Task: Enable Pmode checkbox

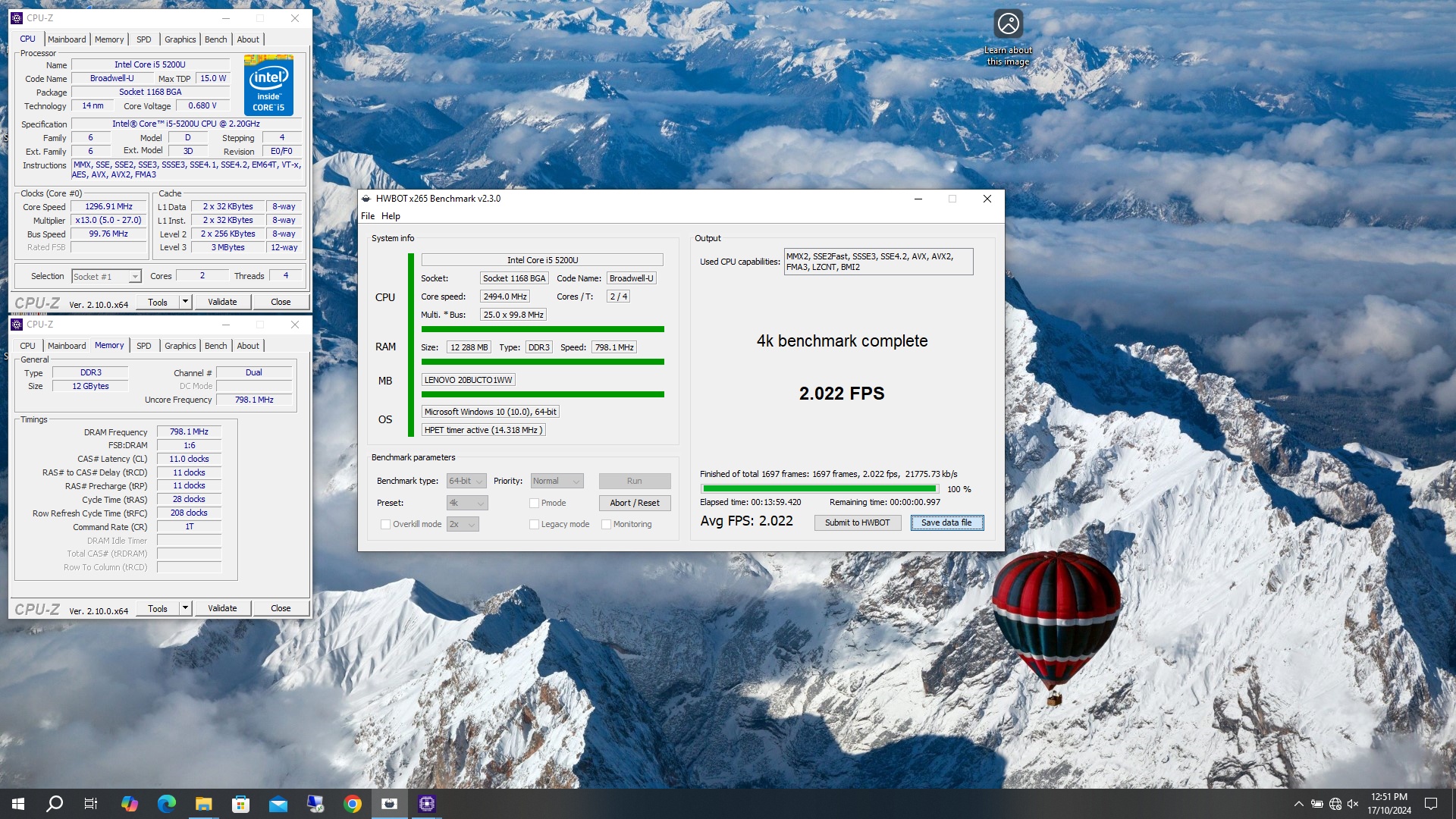Action: [x=534, y=503]
